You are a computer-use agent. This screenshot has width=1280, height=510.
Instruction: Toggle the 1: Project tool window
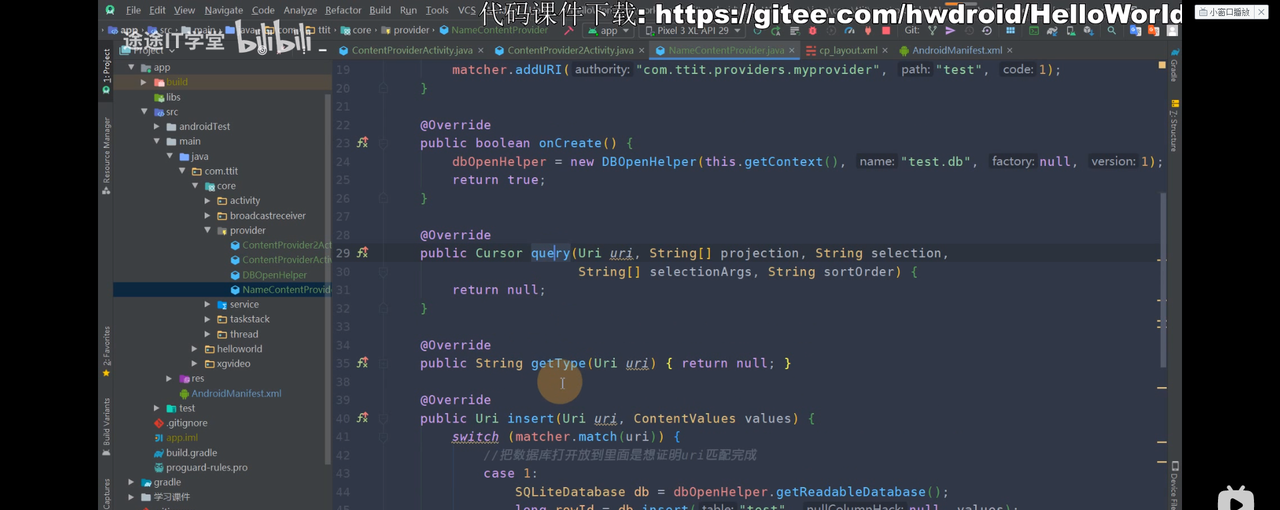tap(106, 72)
